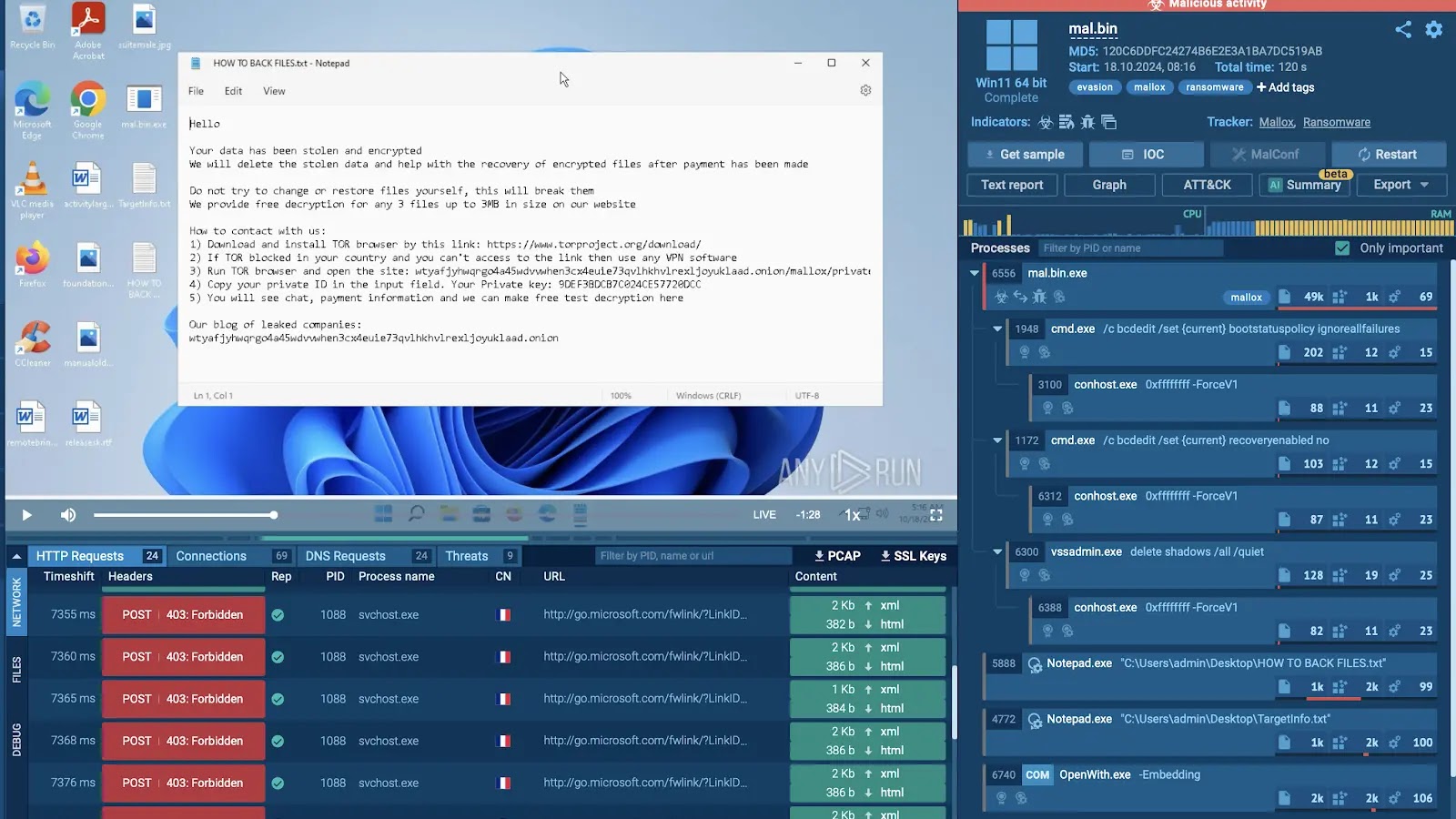1456x819 pixels.
Task: Click the CPU/RAM usage timeline graph
Action: point(1208,222)
